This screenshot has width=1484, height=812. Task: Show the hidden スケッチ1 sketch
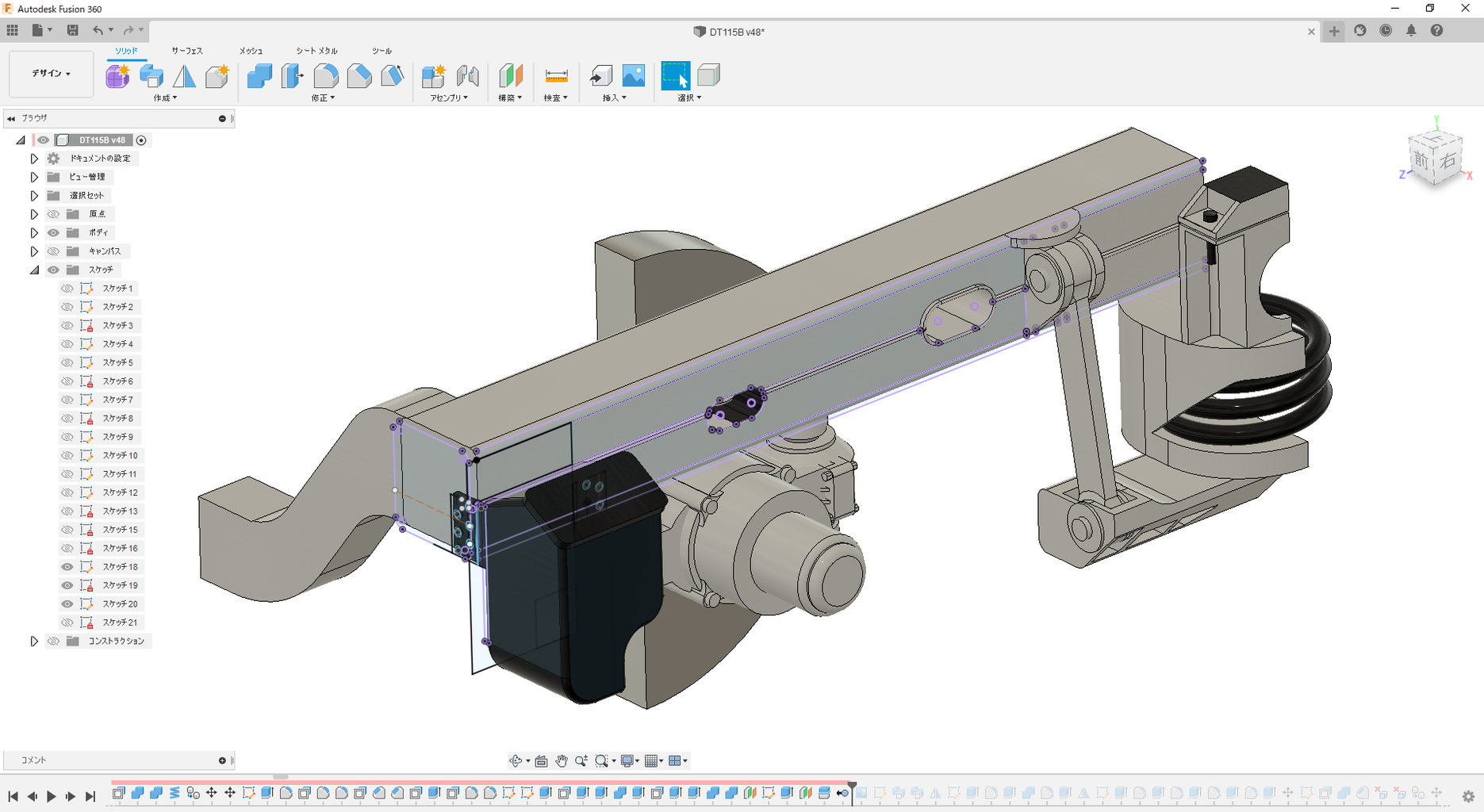67,289
